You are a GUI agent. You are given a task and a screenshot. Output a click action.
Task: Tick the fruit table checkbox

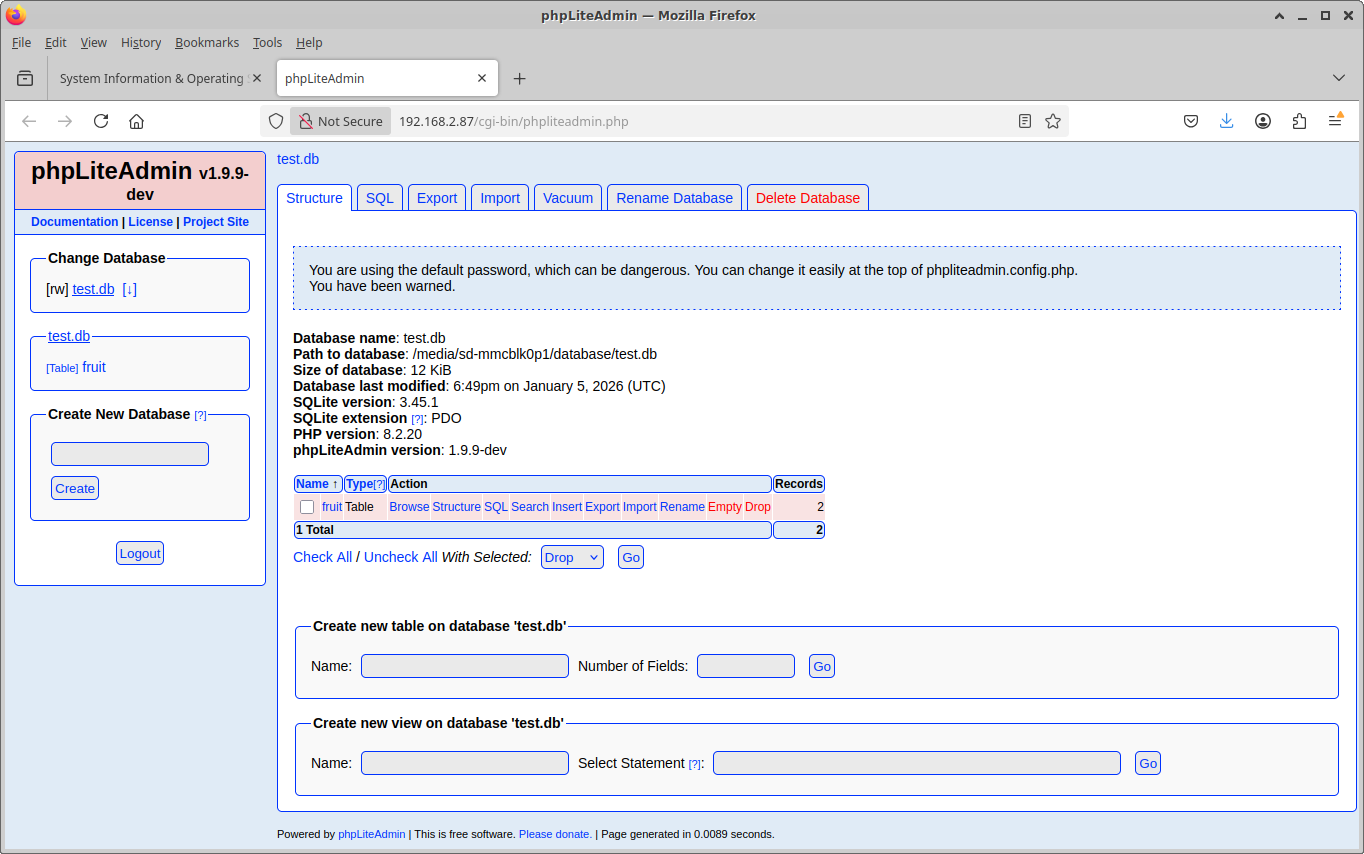(307, 507)
